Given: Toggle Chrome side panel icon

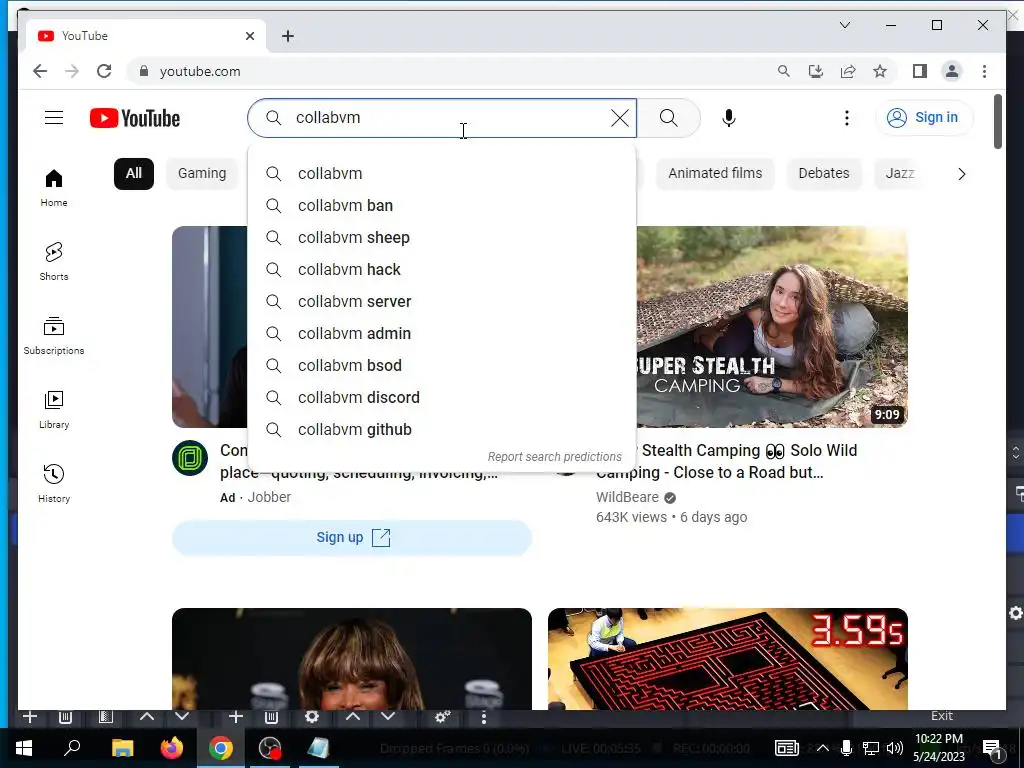Looking at the screenshot, I should click(920, 71).
